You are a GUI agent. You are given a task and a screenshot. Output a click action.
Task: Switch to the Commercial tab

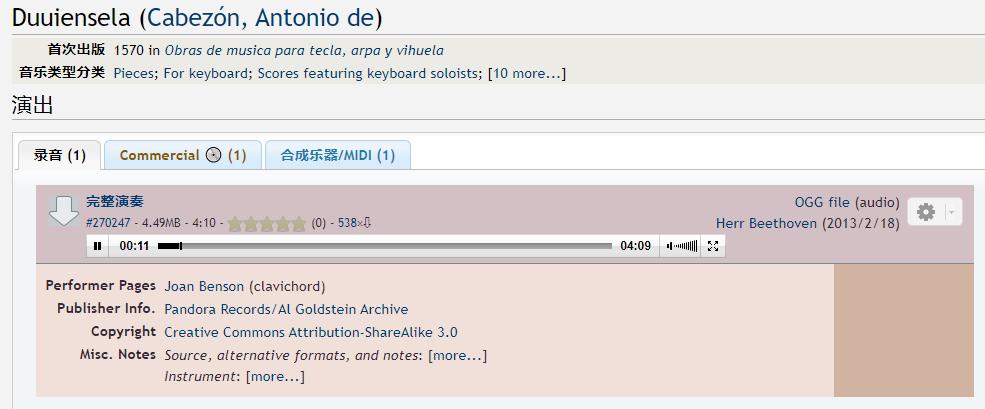click(182, 155)
